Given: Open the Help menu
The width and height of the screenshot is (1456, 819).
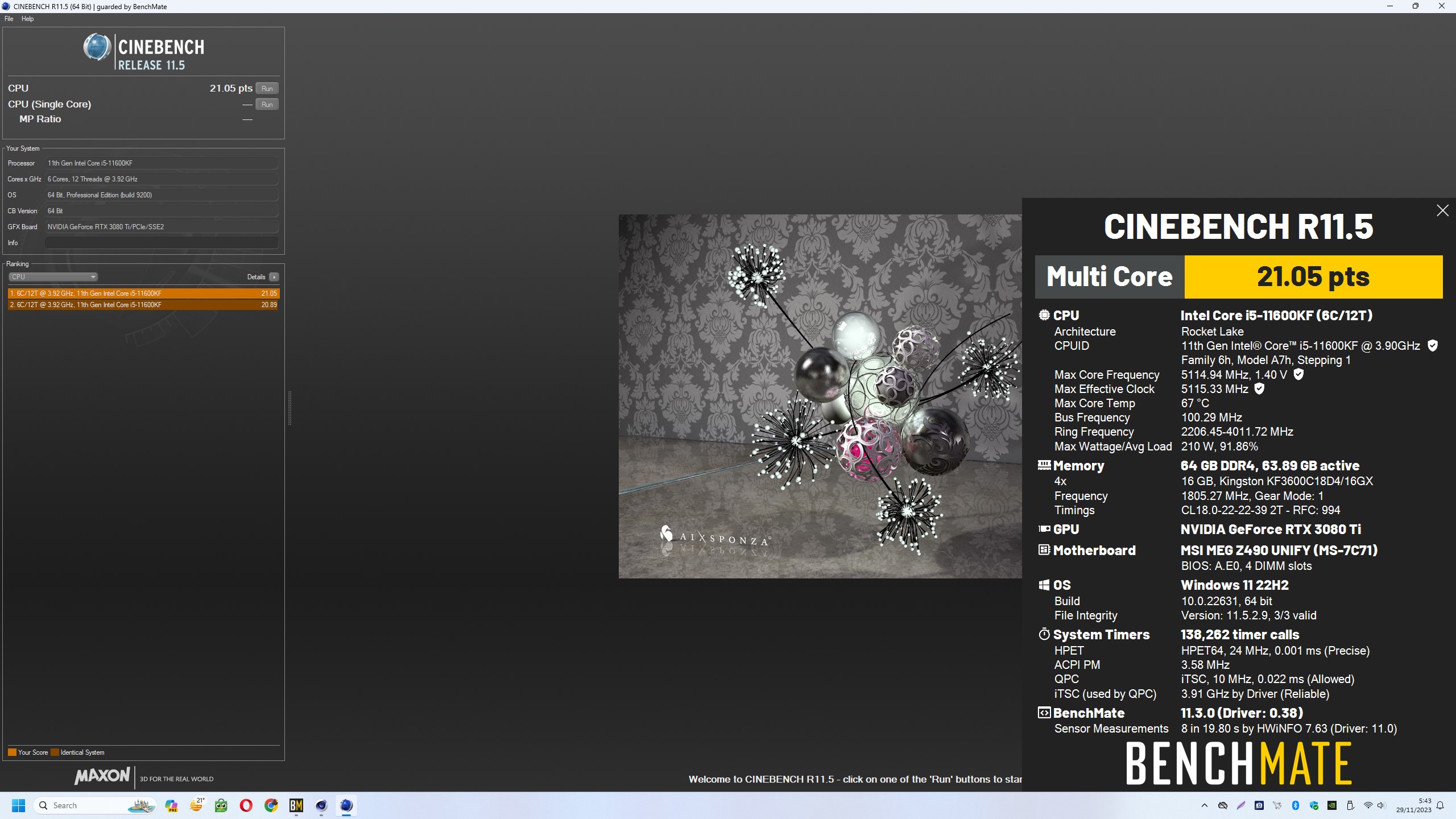Looking at the screenshot, I should [x=27, y=19].
